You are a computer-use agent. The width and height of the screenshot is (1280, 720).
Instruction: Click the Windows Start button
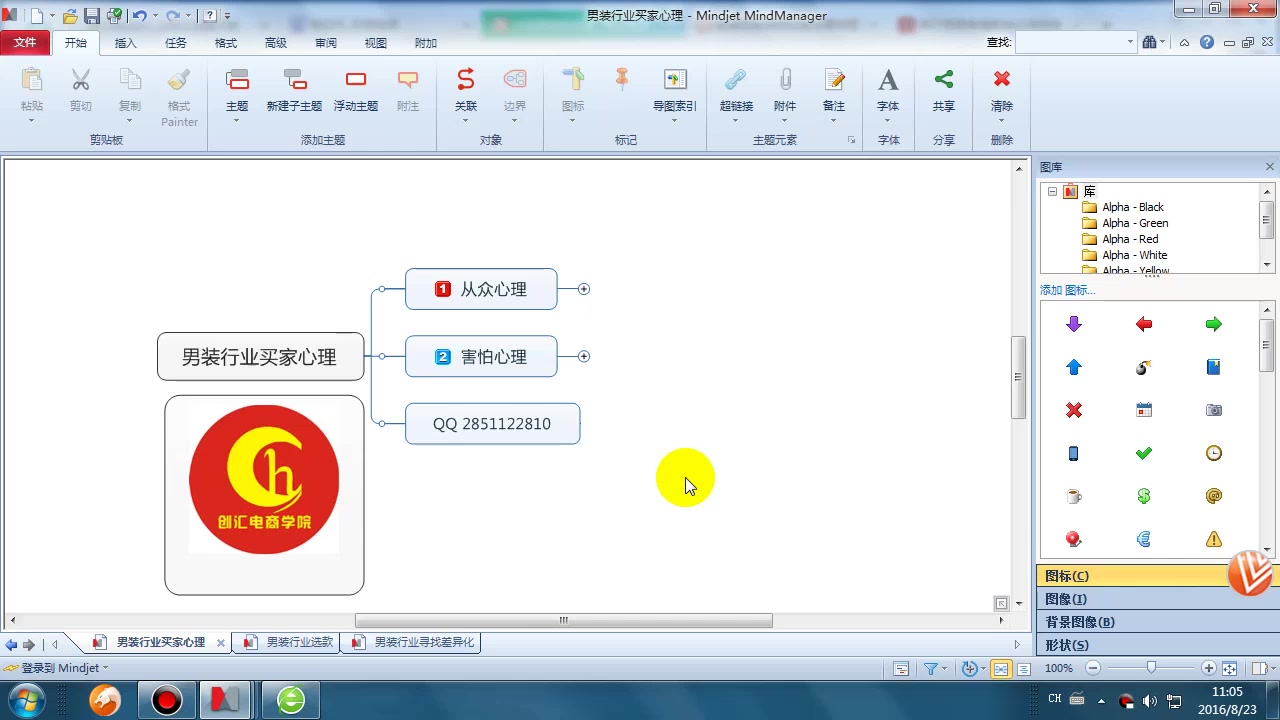pos(24,699)
